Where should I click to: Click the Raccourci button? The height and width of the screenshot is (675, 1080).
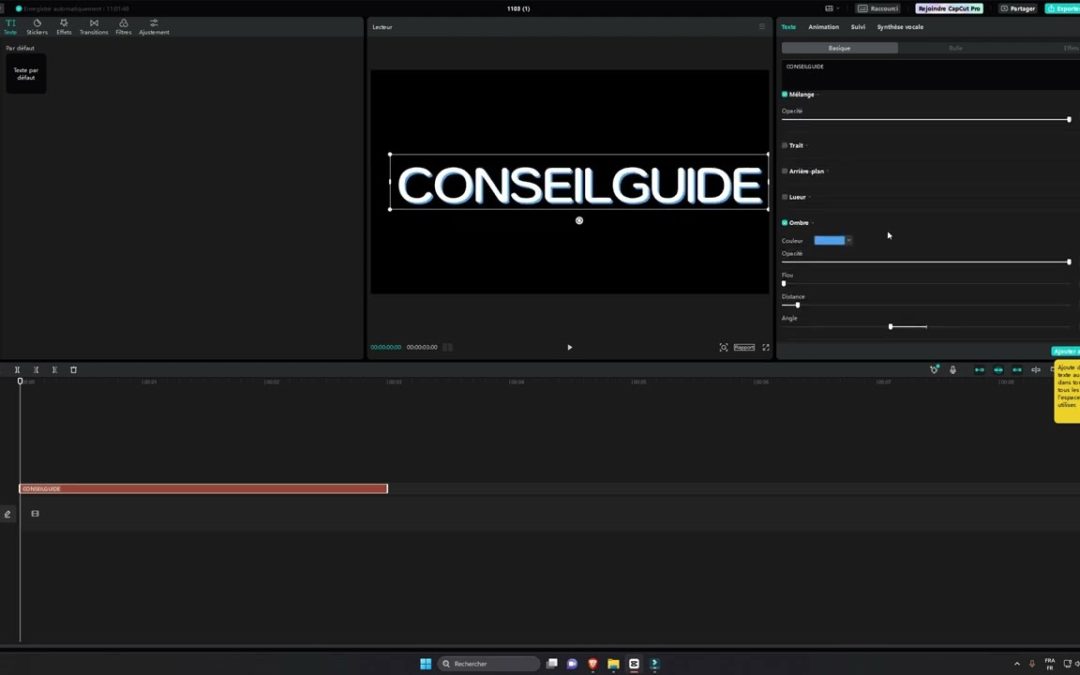878,8
